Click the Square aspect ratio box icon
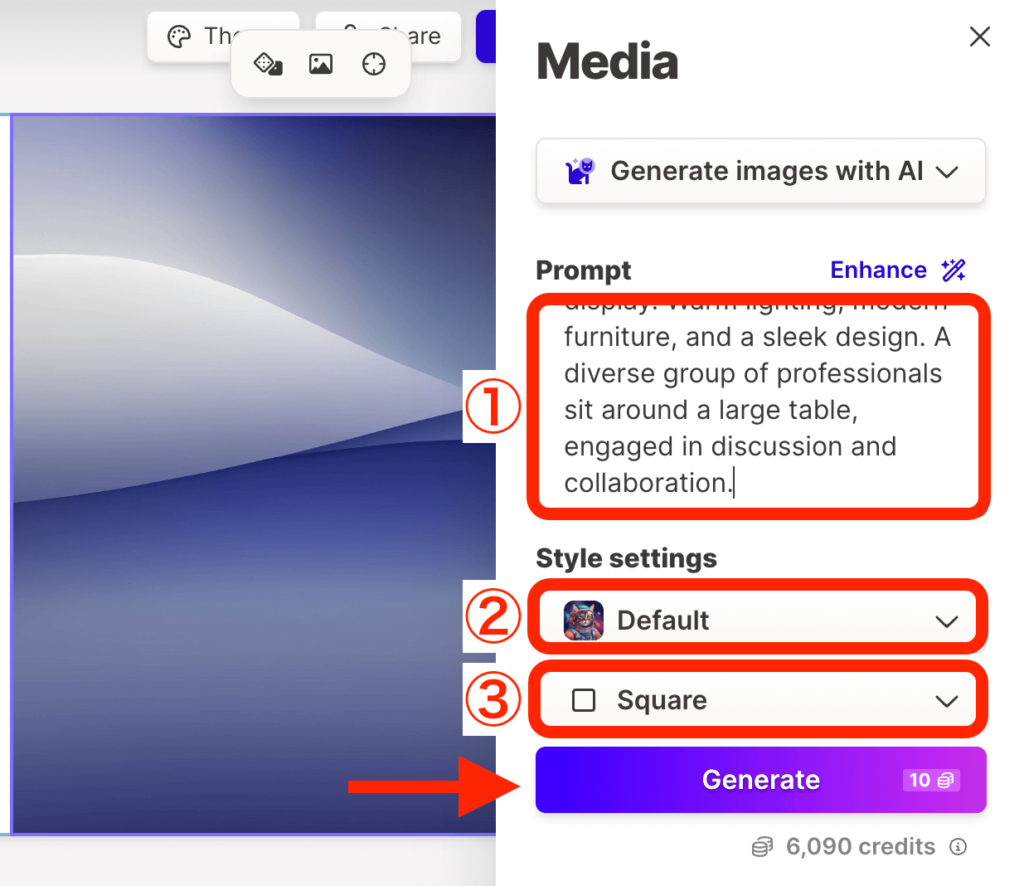The height and width of the screenshot is (886, 1024). pos(583,700)
